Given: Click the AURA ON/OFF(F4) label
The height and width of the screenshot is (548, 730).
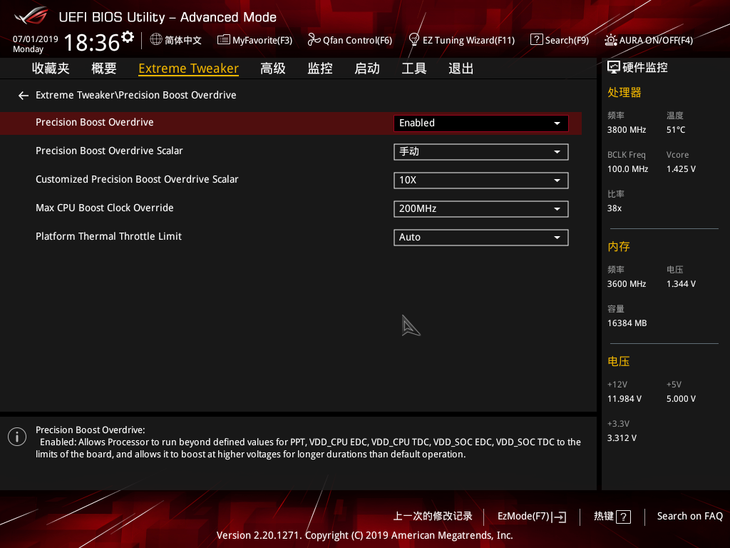Looking at the screenshot, I should (656, 41).
